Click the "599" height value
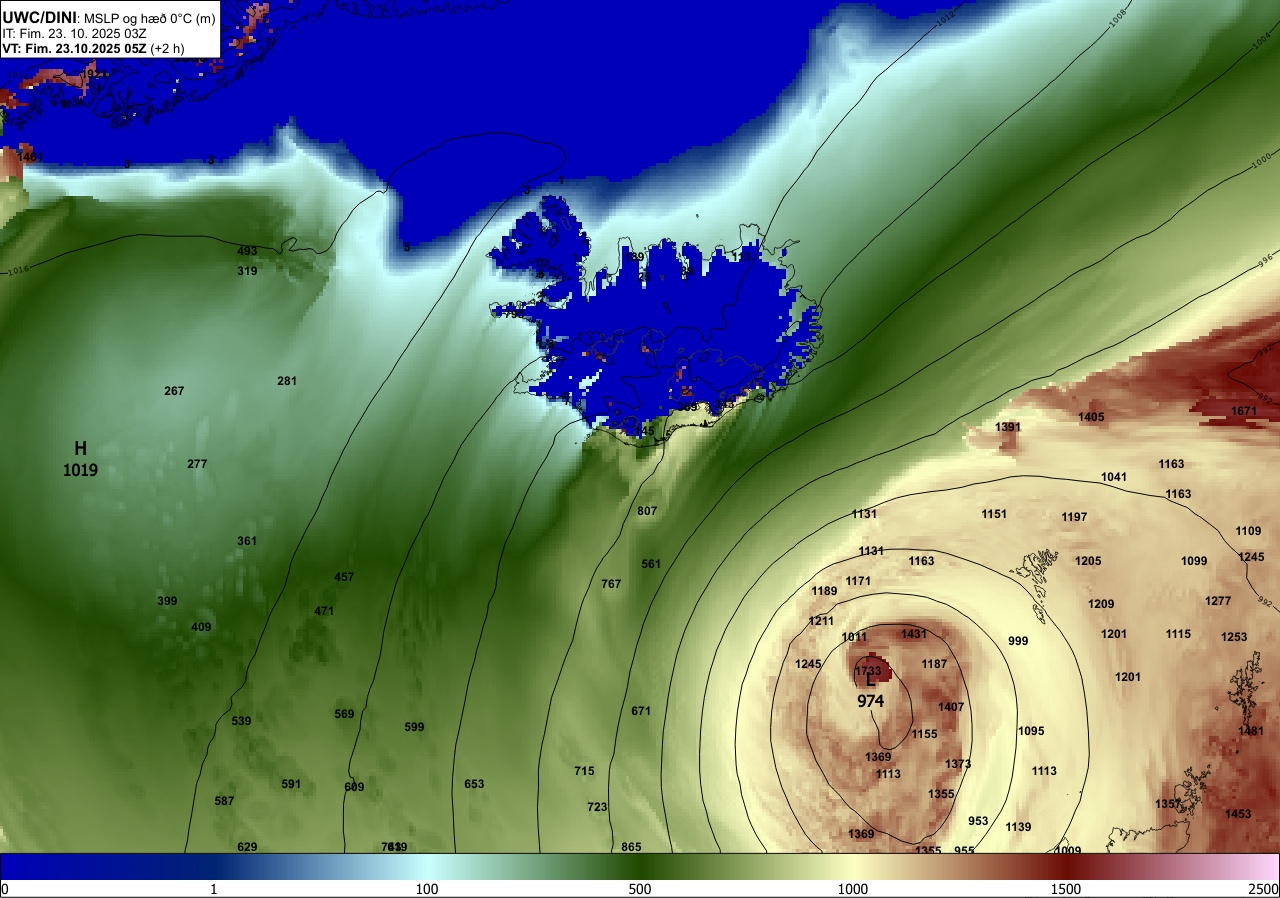 tap(414, 727)
